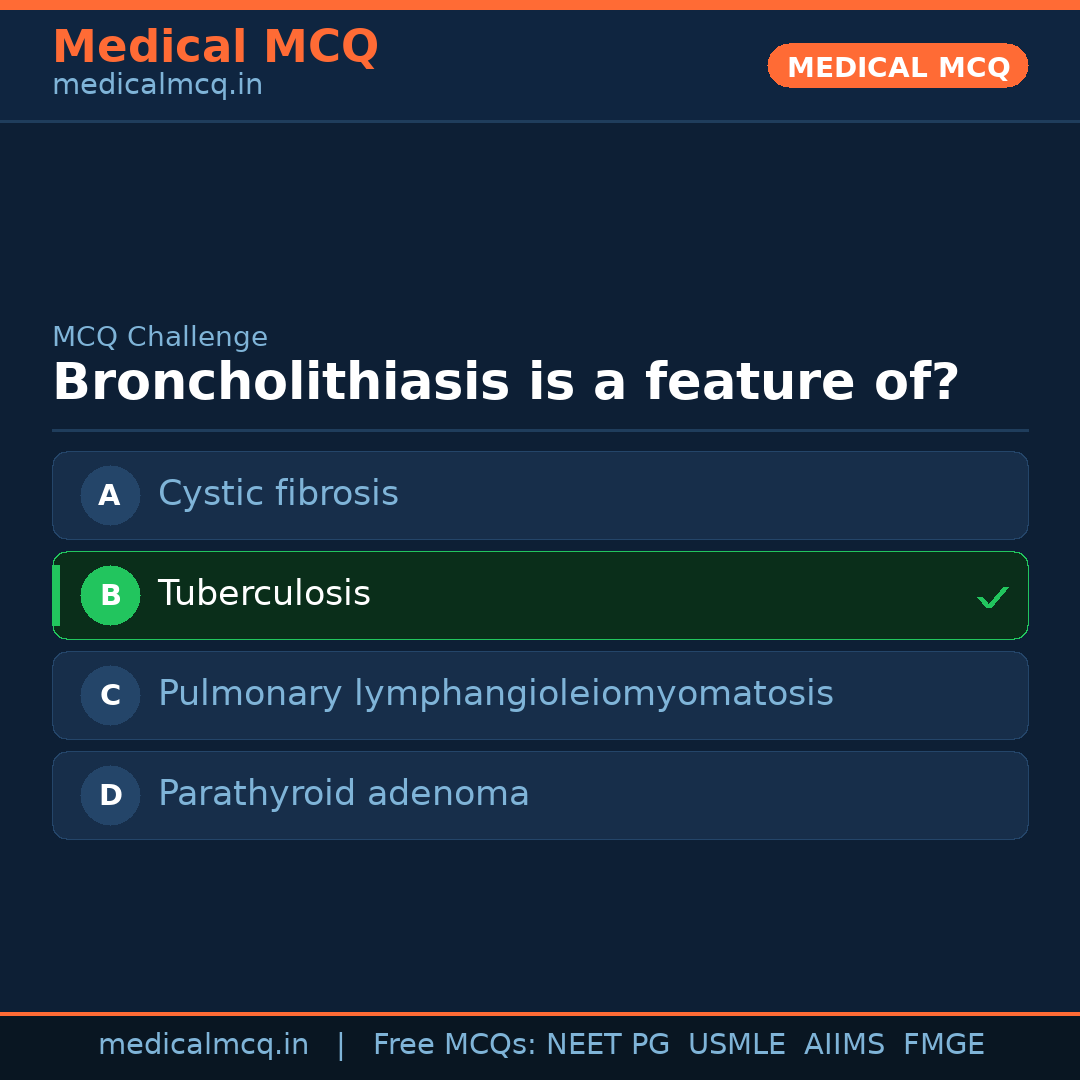Open the medicalmcq.in link under the logo
The width and height of the screenshot is (1080, 1080).
[157, 85]
